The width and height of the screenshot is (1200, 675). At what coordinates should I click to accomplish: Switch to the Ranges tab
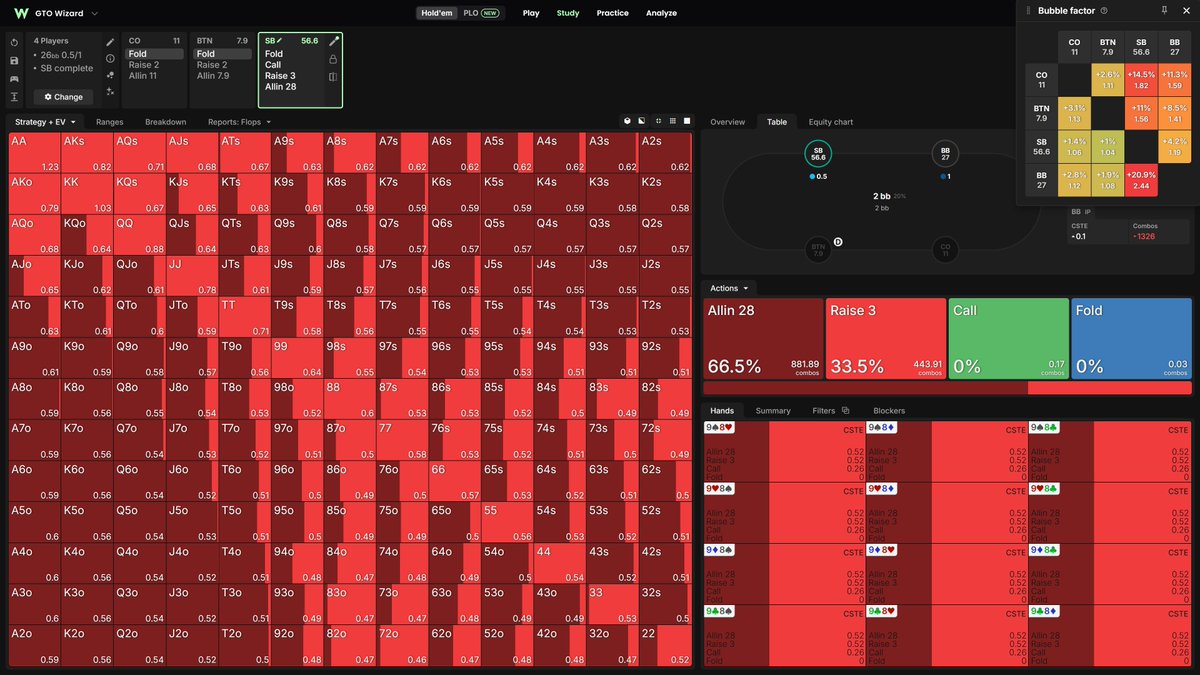[110, 122]
